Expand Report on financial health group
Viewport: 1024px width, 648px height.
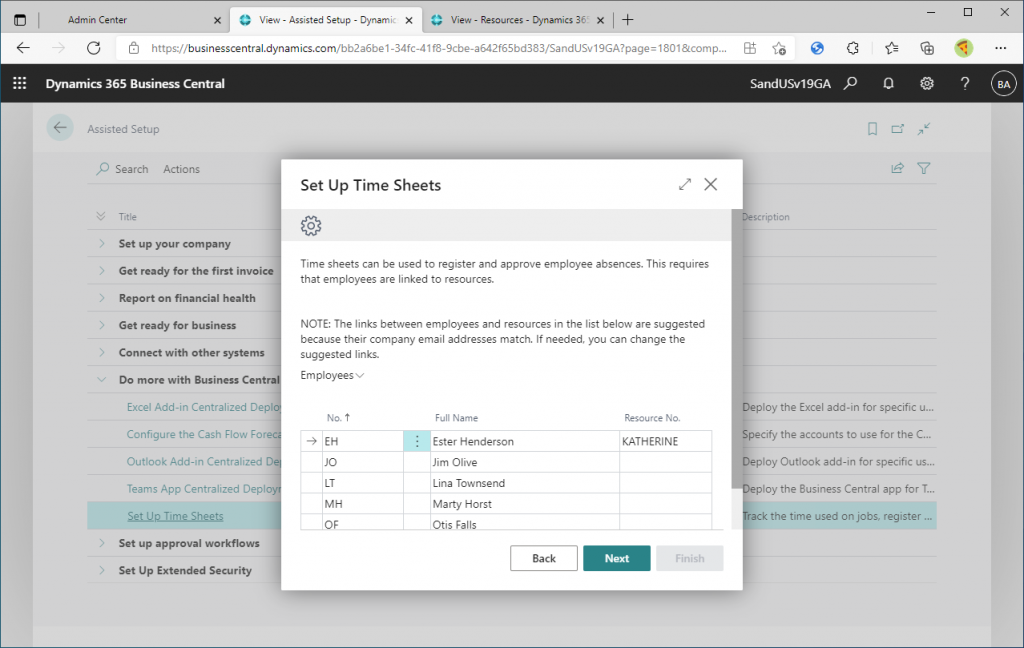[102, 298]
